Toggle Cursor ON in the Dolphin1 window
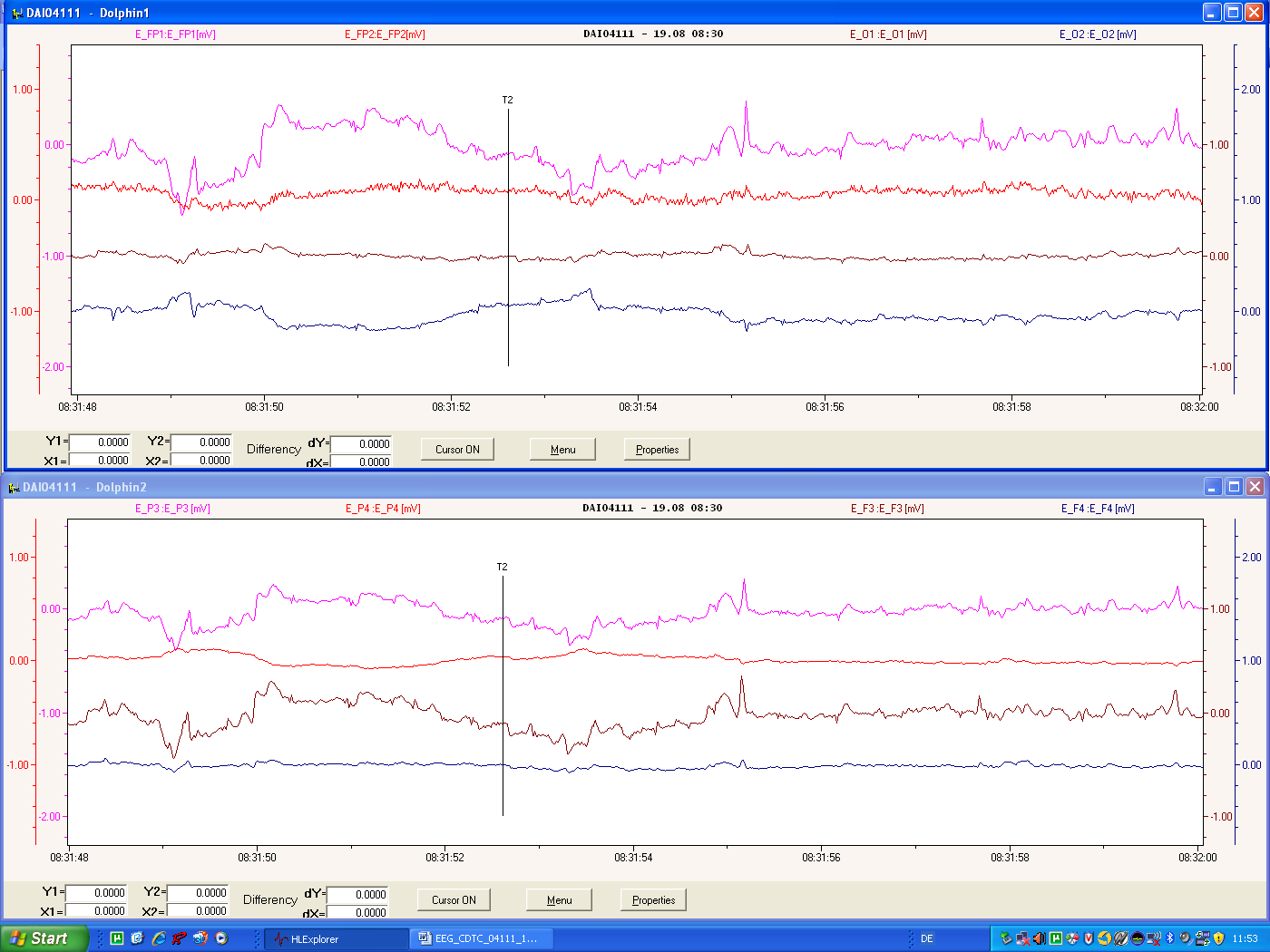This screenshot has width=1270, height=952. click(x=457, y=450)
